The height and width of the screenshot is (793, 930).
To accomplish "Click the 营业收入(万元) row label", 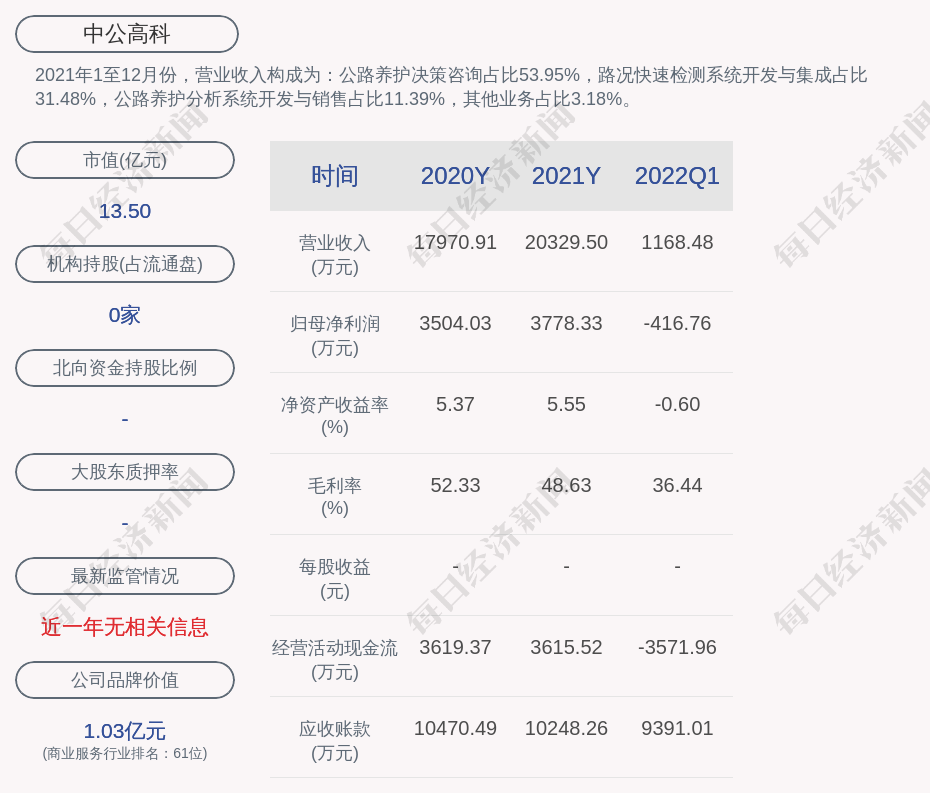I will coord(335,255).
